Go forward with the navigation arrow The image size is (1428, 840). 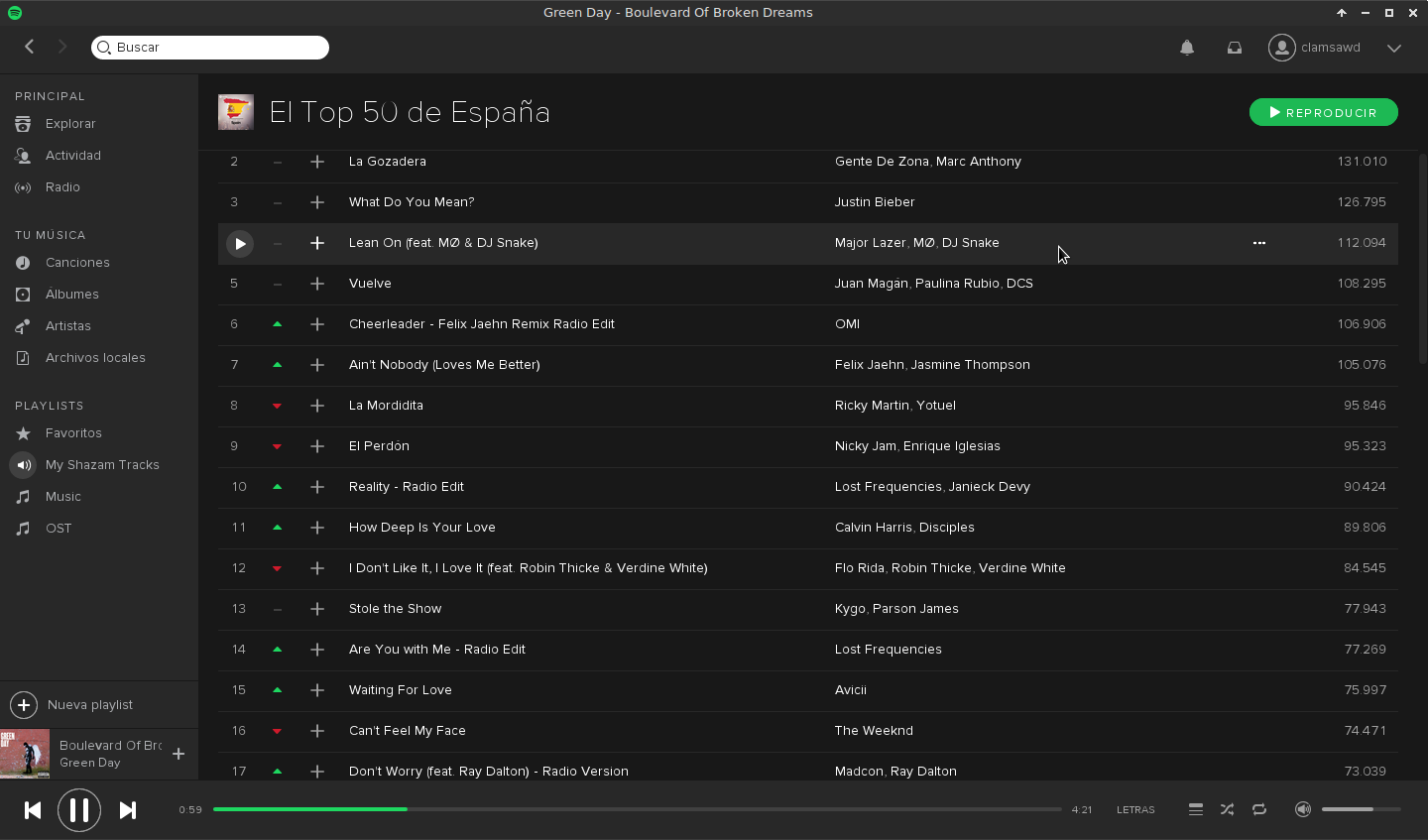point(62,47)
